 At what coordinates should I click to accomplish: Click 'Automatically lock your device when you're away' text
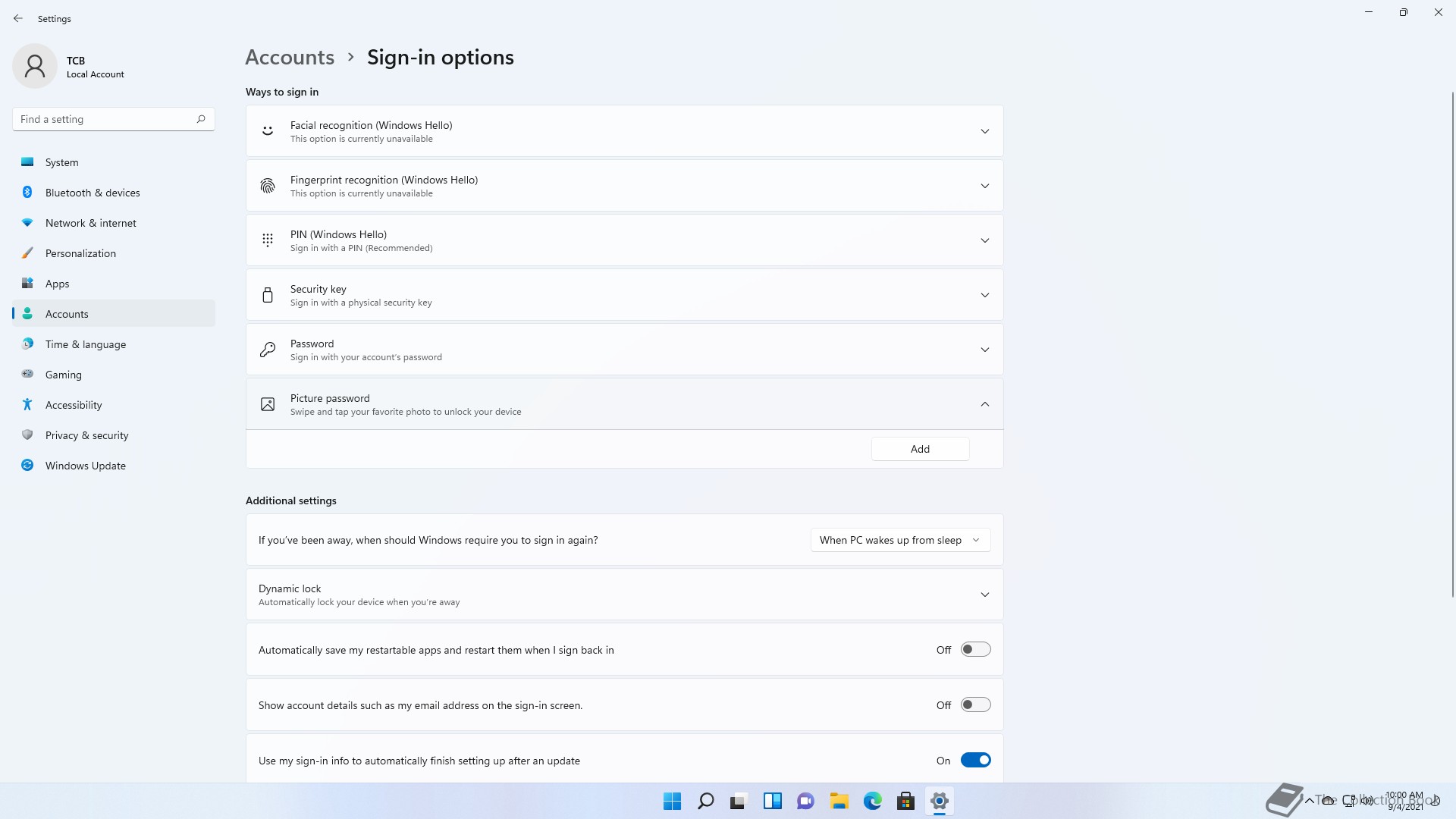pos(359,602)
